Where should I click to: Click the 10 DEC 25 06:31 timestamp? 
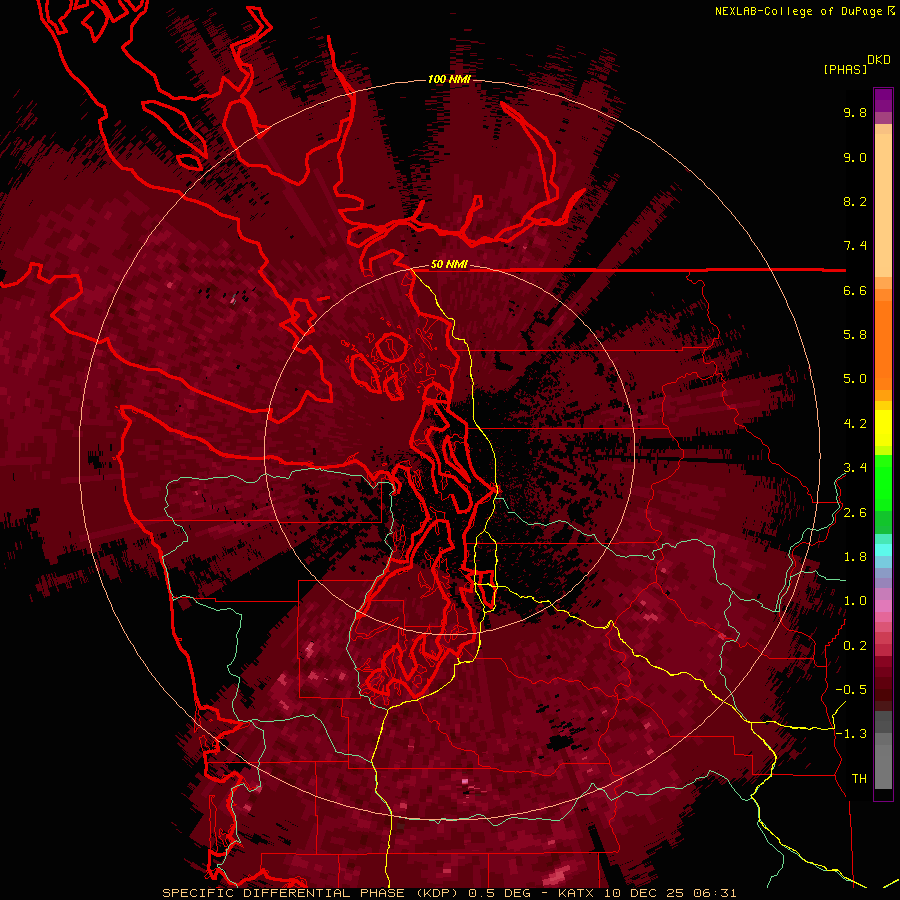[x=670, y=893]
